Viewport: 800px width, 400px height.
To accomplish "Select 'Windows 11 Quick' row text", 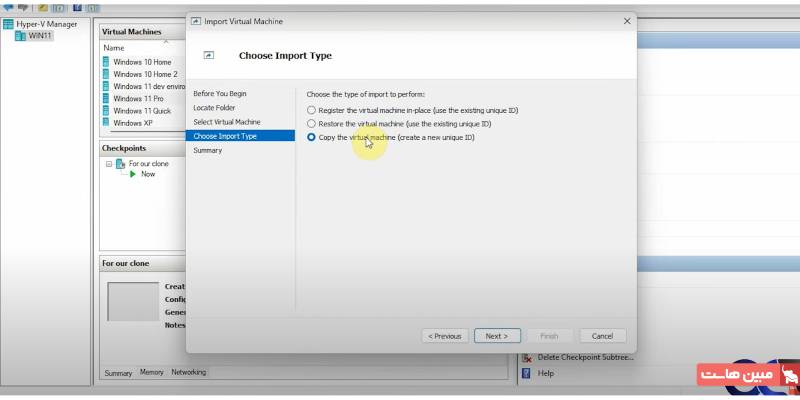I will [142, 111].
